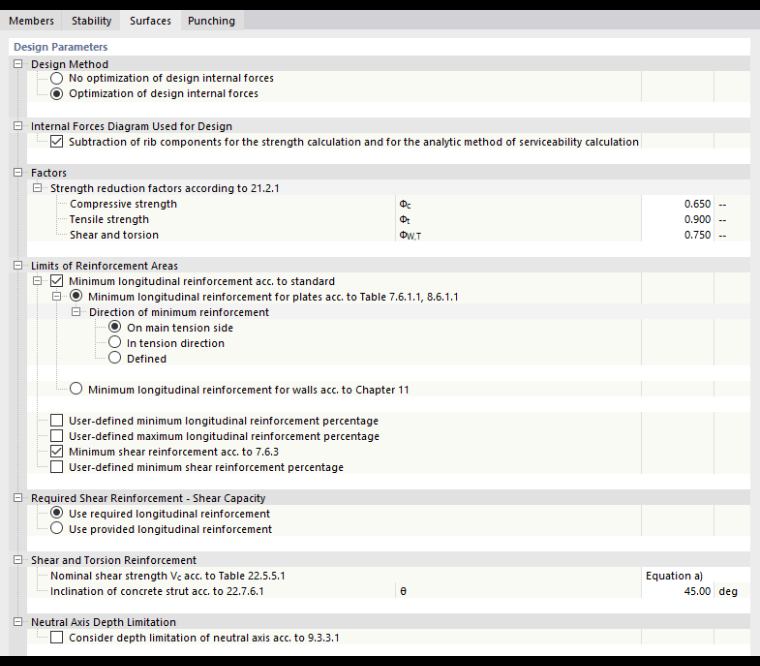Collapse Limits of Reinforcement Areas section
The width and height of the screenshot is (760, 666).
(18, 266)
